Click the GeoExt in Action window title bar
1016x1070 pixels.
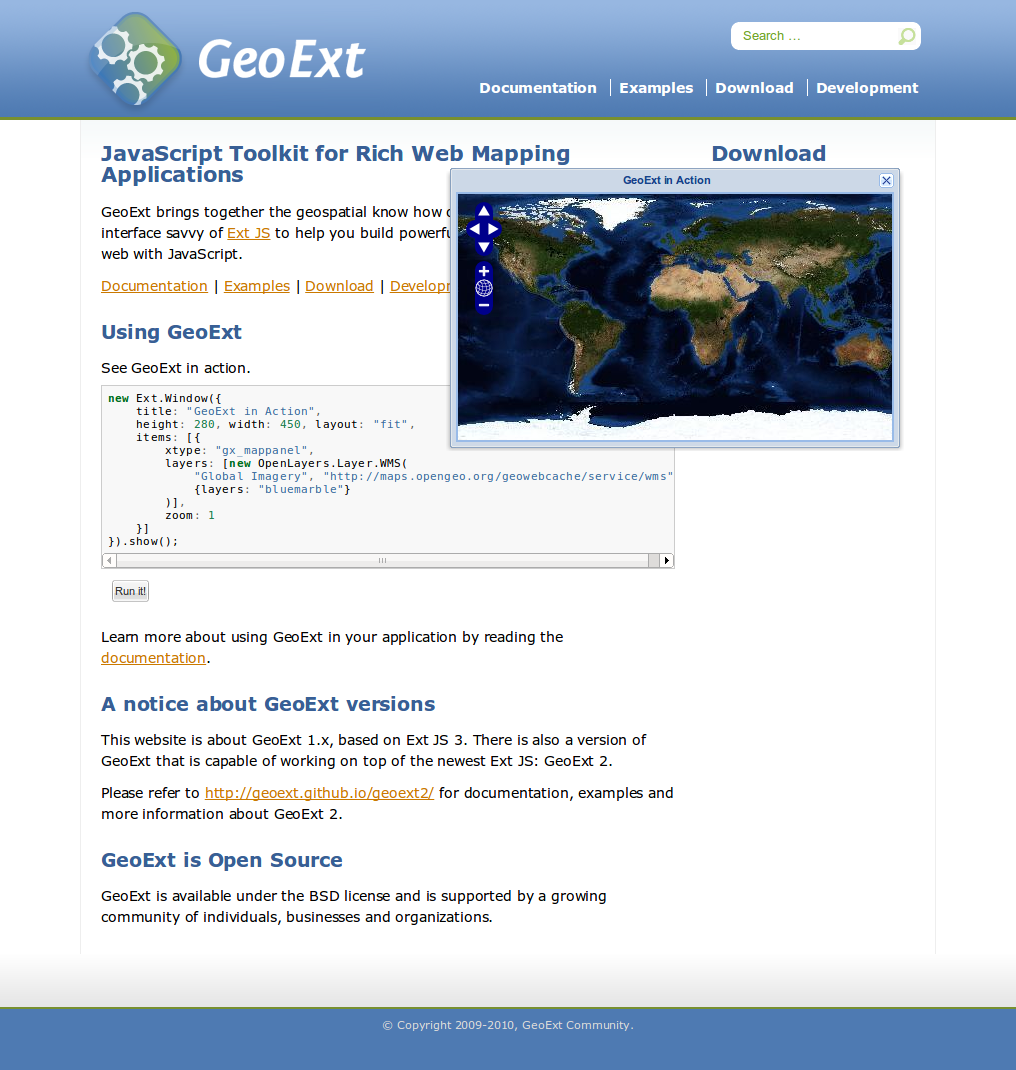[667, 180]
